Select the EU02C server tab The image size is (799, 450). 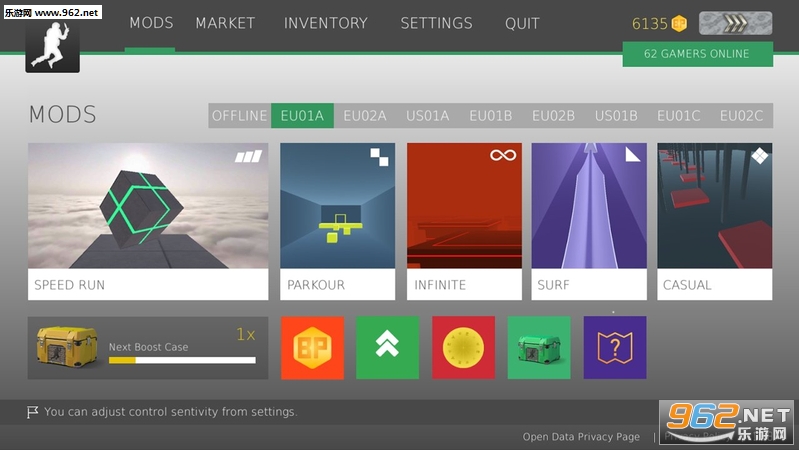pos(741,116)
